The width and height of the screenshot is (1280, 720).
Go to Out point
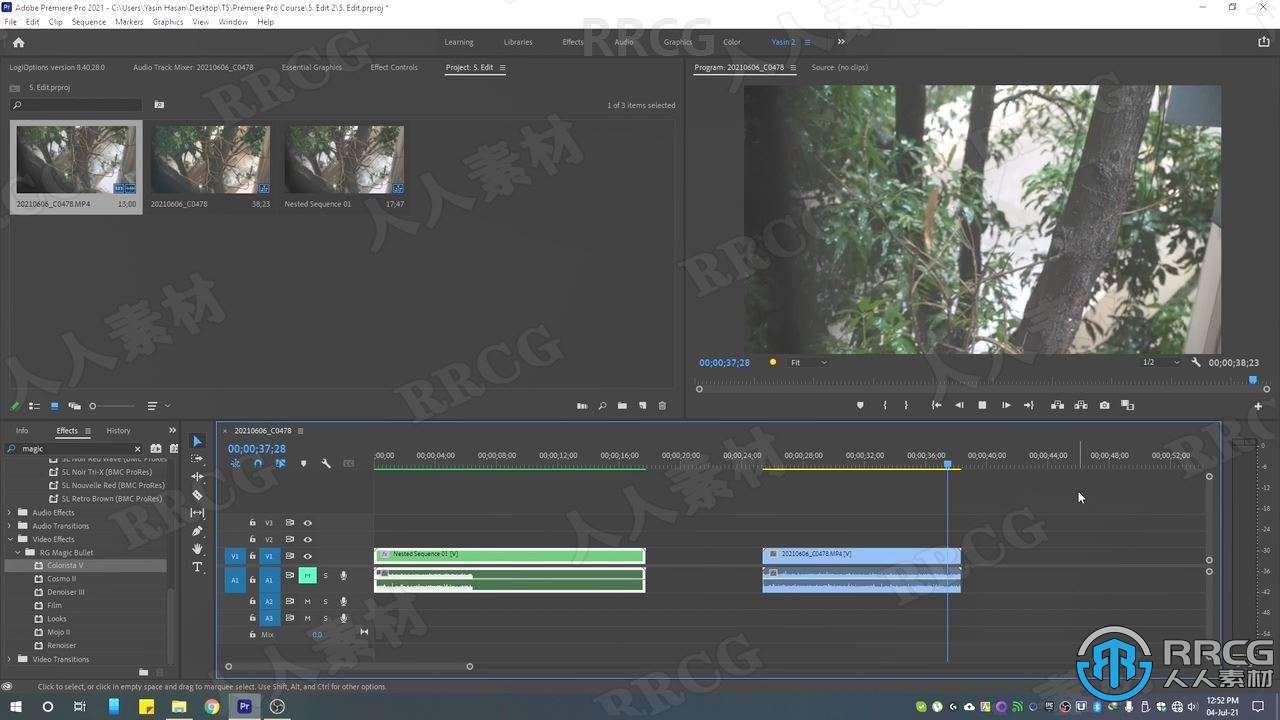[x=1028, y=405]
